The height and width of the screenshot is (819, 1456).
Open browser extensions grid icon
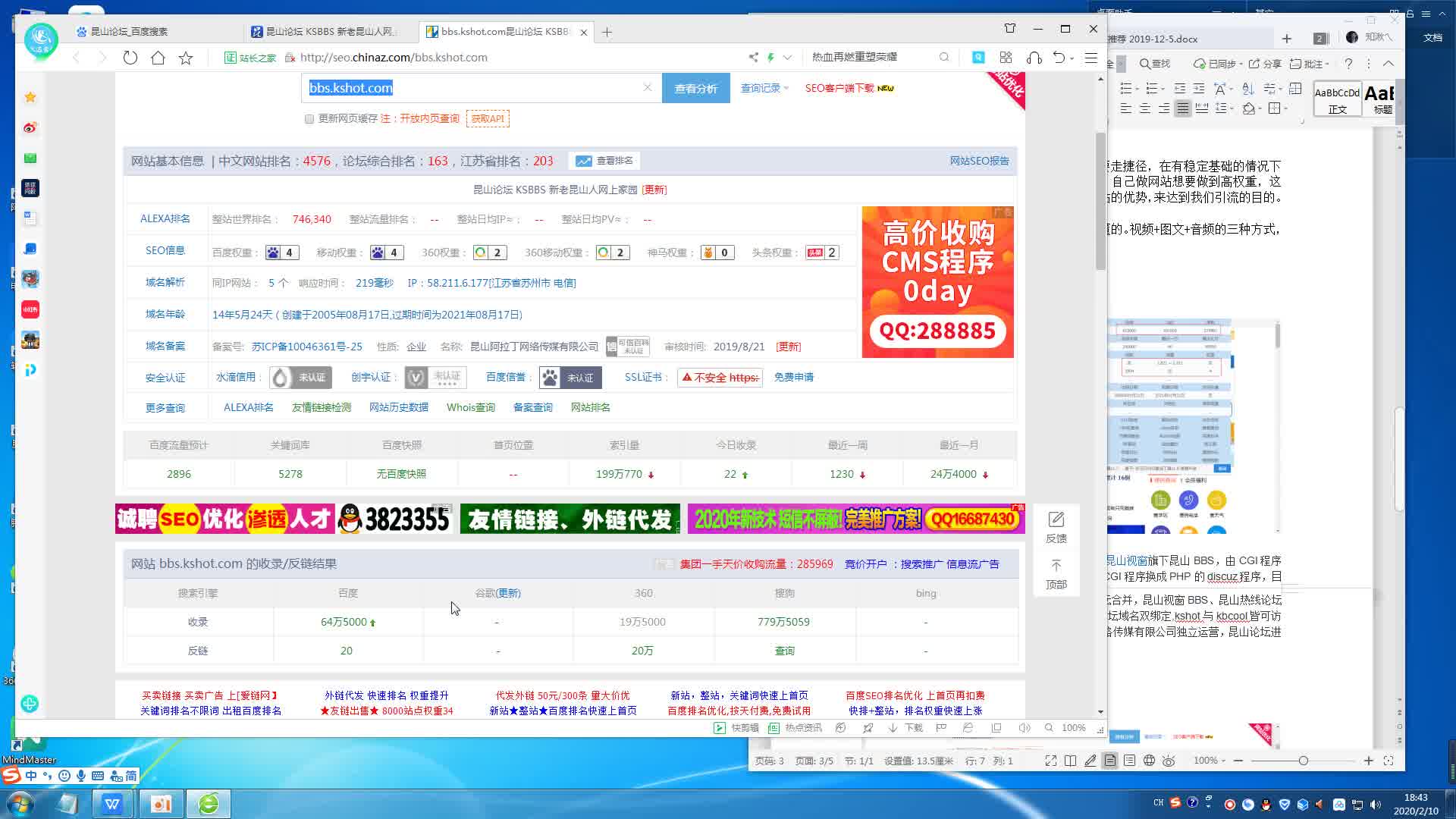point(1006,58)
